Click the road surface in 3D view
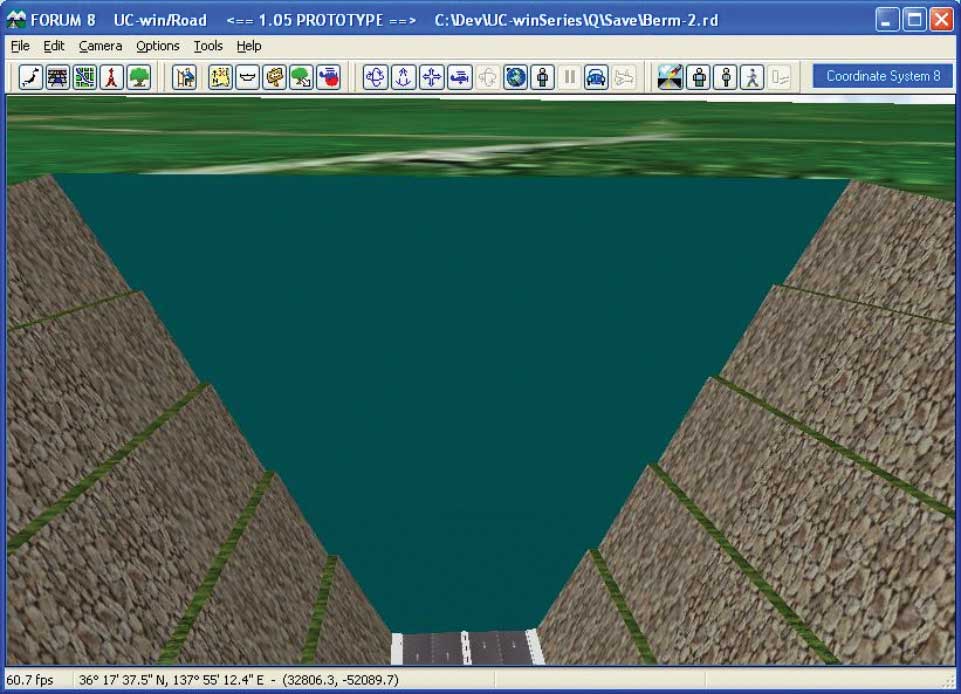This screenshot has height=694, width=961. [x=468, y=648]
